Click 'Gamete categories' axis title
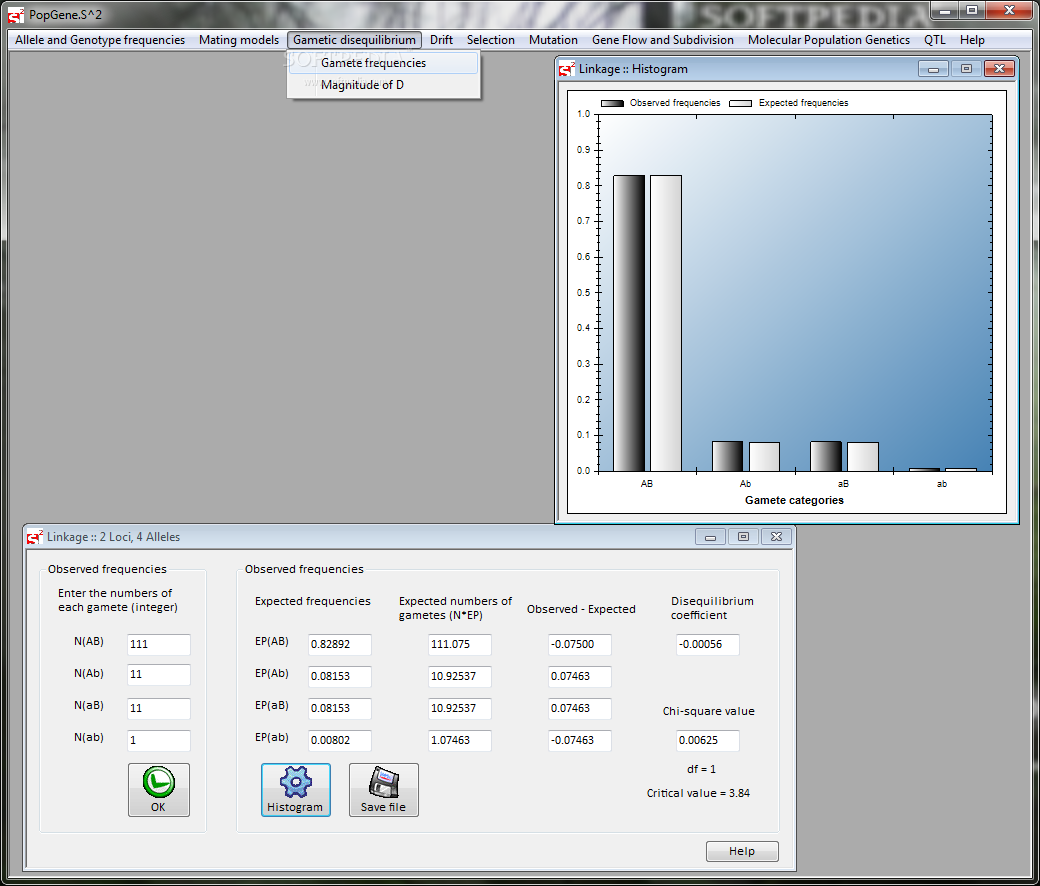This screenshot has width=1040, height=886. tap(794, 500)
